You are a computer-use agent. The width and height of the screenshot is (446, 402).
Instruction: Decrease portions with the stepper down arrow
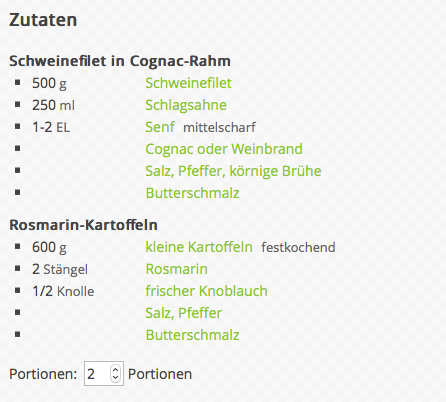tap(115, 377)
